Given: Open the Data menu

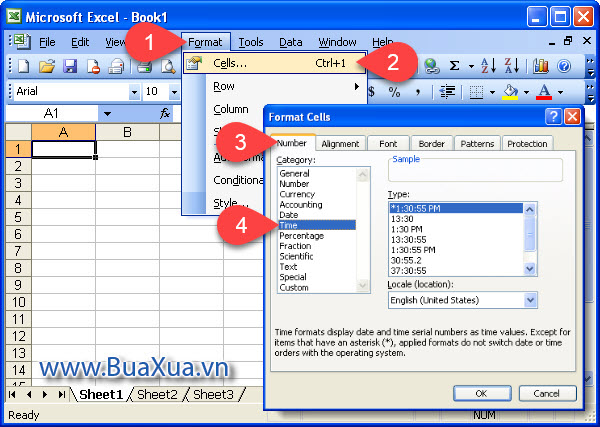Looking at the screenshot, I should pos(290,42).
